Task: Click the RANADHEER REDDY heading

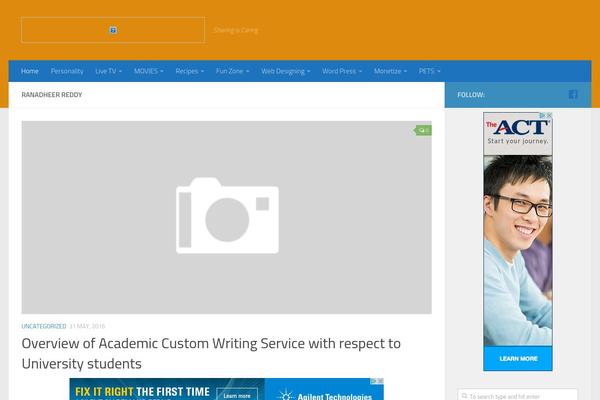Action: pyautogui.click(x=52, y=95)
